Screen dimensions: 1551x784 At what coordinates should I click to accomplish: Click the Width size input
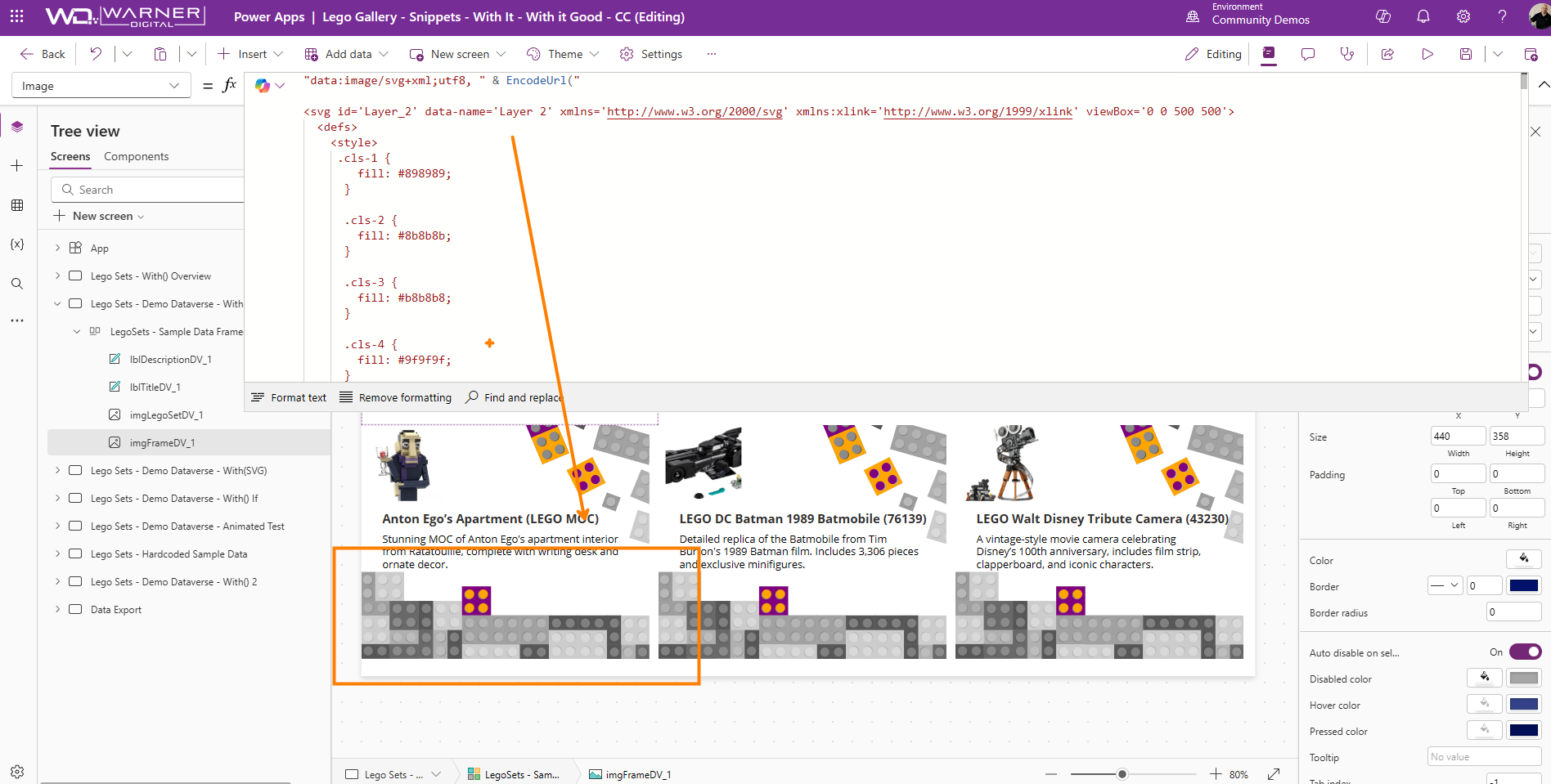pyautogui.click(x=1458, y=436)
